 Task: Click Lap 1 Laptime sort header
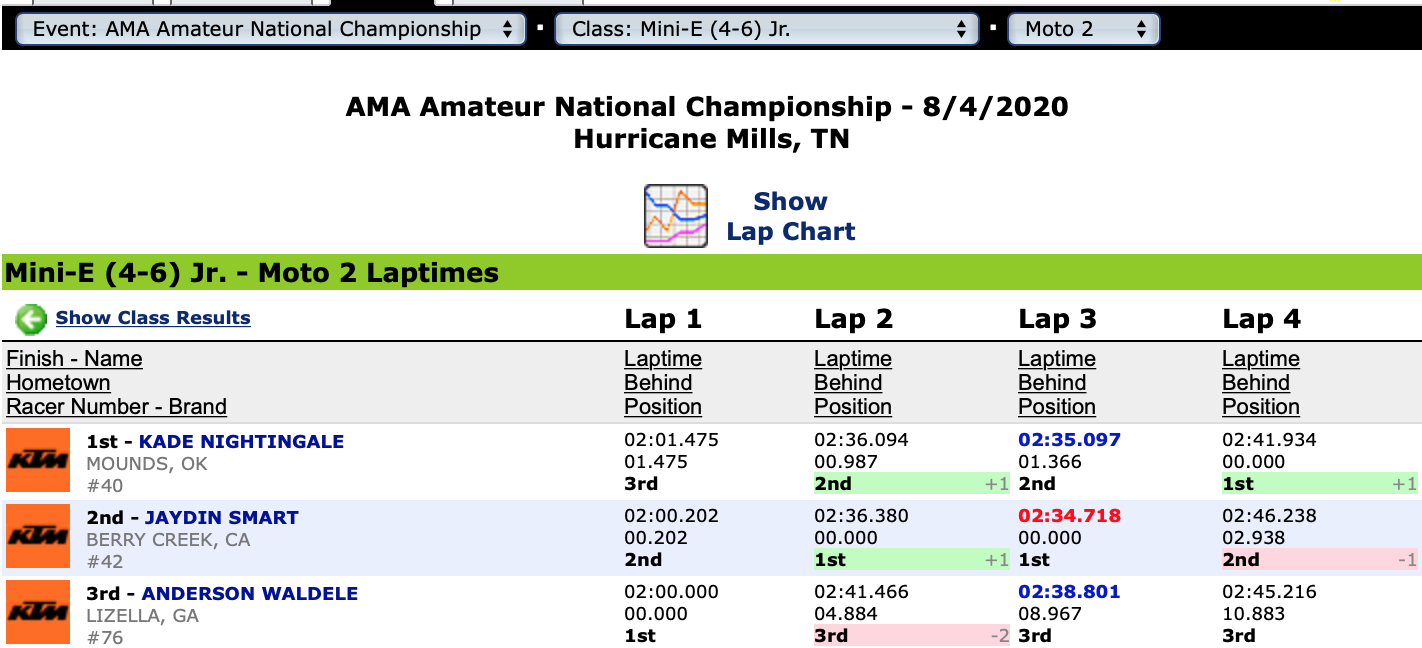tap(663, 359)
